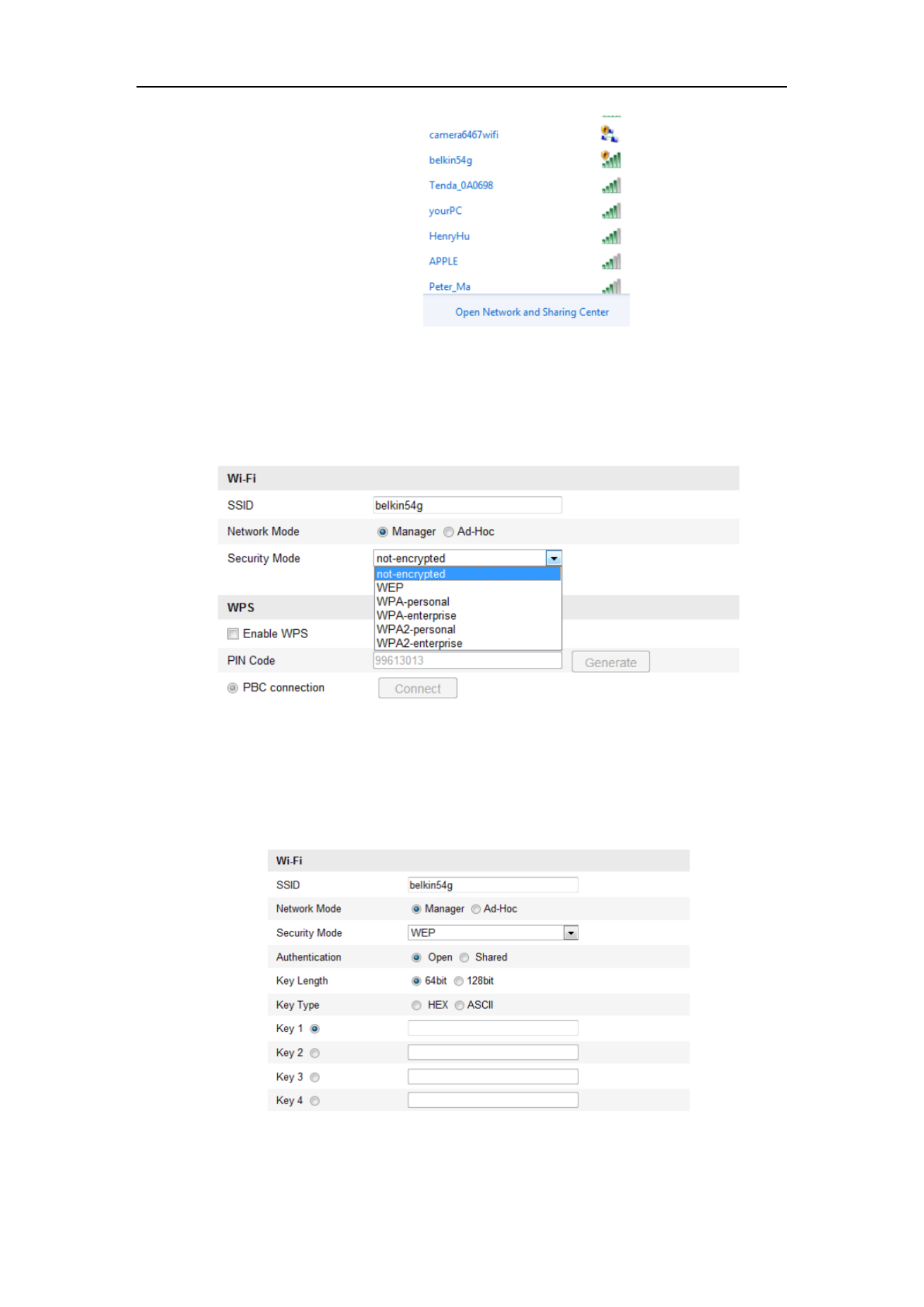The height and width of the screenshot is (1307, 924).
Task: Select yourPC network
Action: [445, 210]
